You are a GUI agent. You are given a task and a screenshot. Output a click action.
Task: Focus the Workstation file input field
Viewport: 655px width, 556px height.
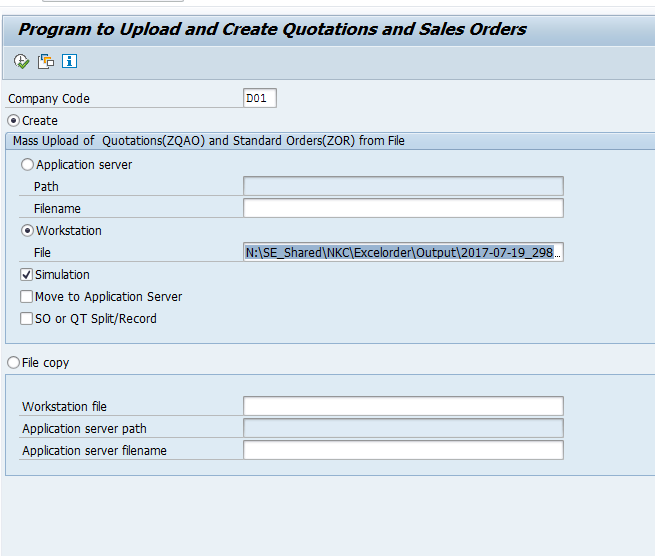[402, 406]
